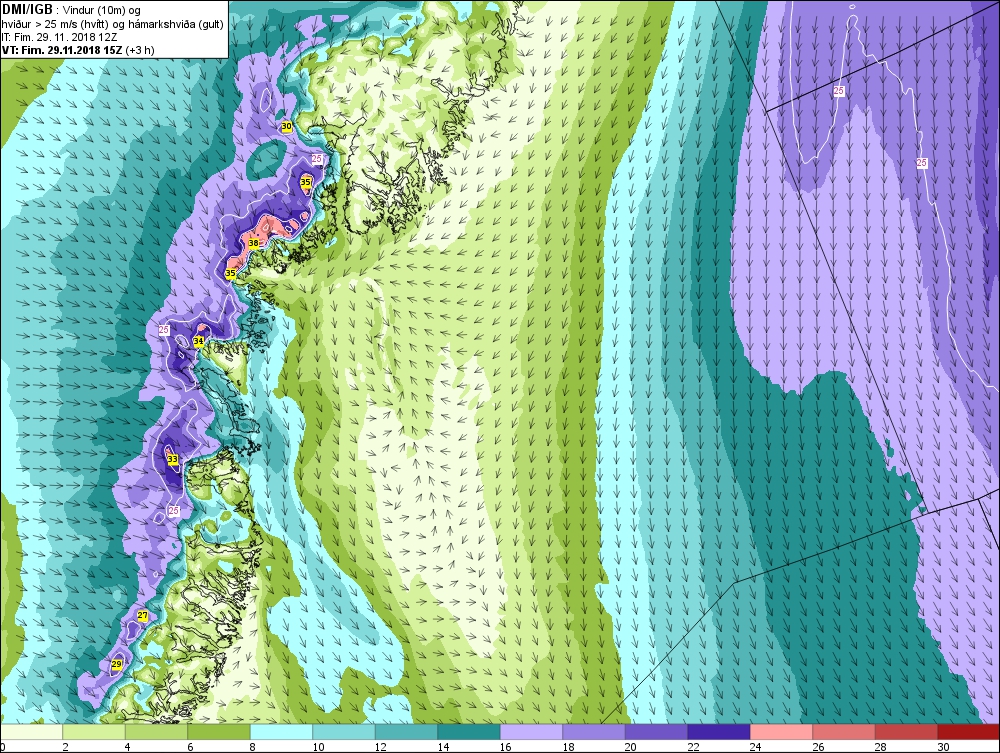Click the legend scale number 10
The width and height of the screenshot is (1000, 753).
click(318, 747)
